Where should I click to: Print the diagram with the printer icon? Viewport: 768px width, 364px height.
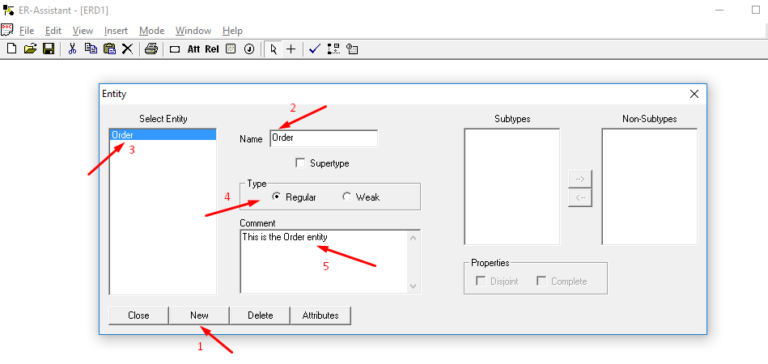[x=151, y=49]
